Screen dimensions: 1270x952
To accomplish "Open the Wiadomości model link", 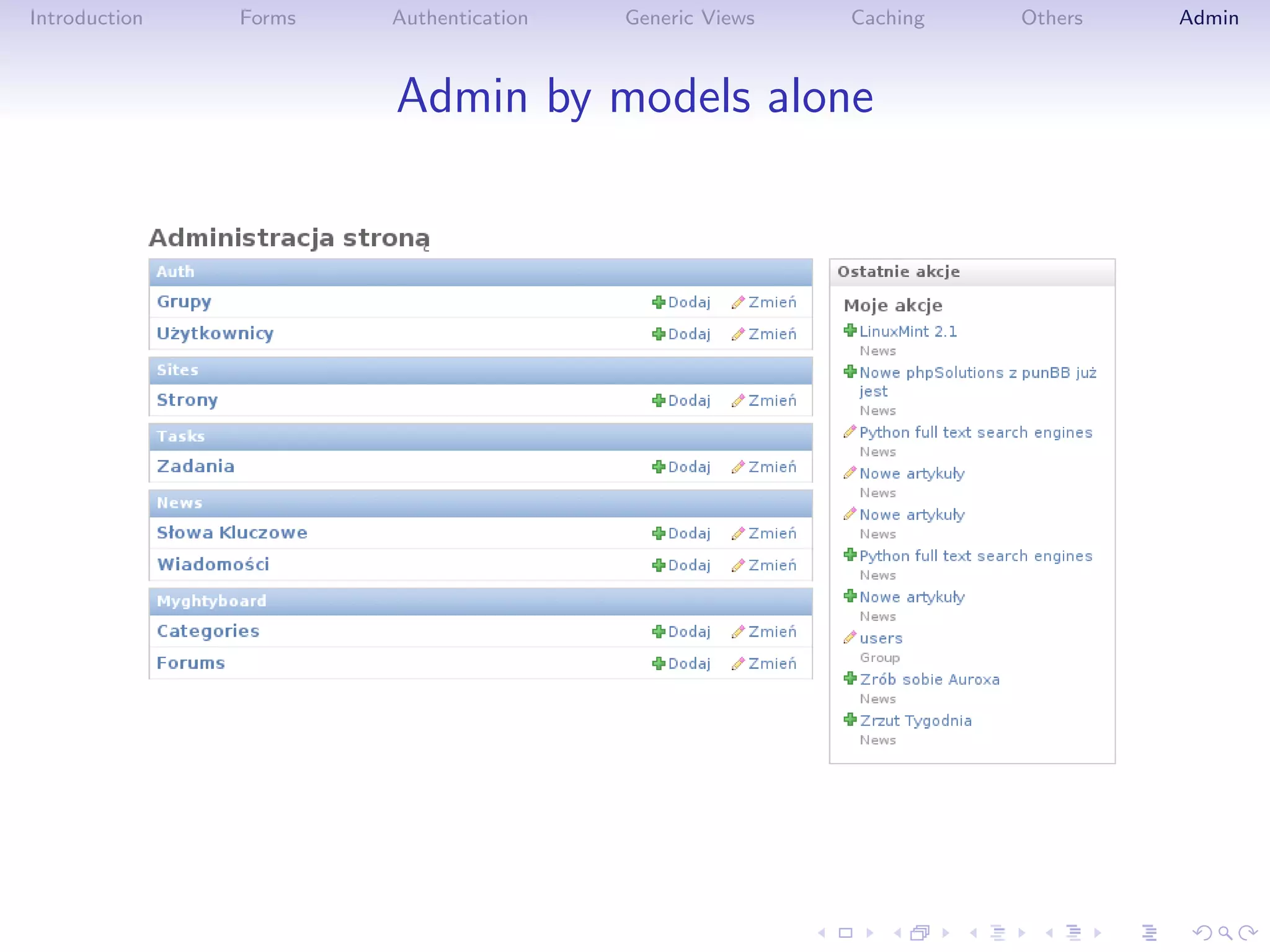I will (x=213, y=565).
